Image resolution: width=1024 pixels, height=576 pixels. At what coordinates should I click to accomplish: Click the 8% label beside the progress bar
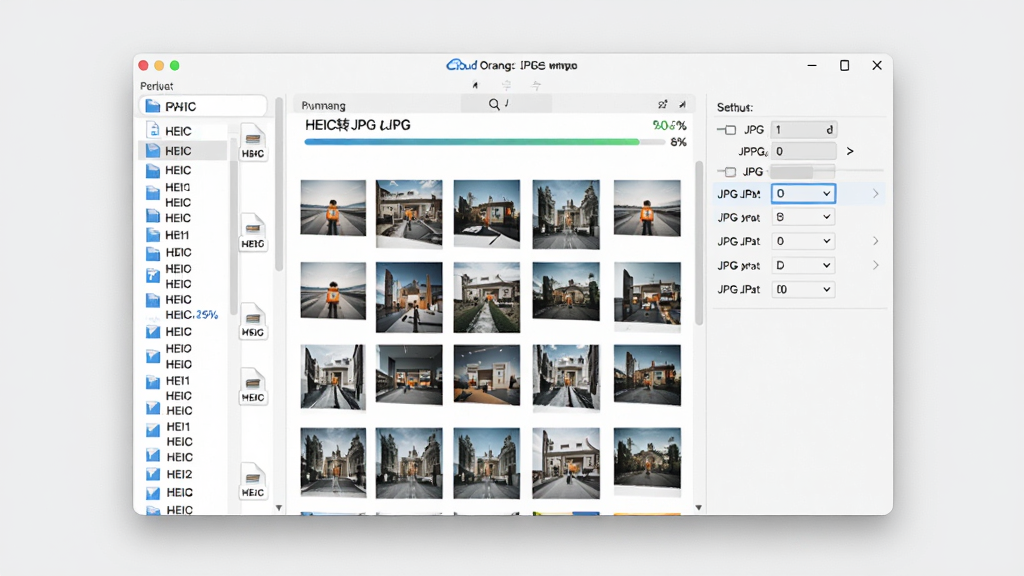(x=678, y=142)
